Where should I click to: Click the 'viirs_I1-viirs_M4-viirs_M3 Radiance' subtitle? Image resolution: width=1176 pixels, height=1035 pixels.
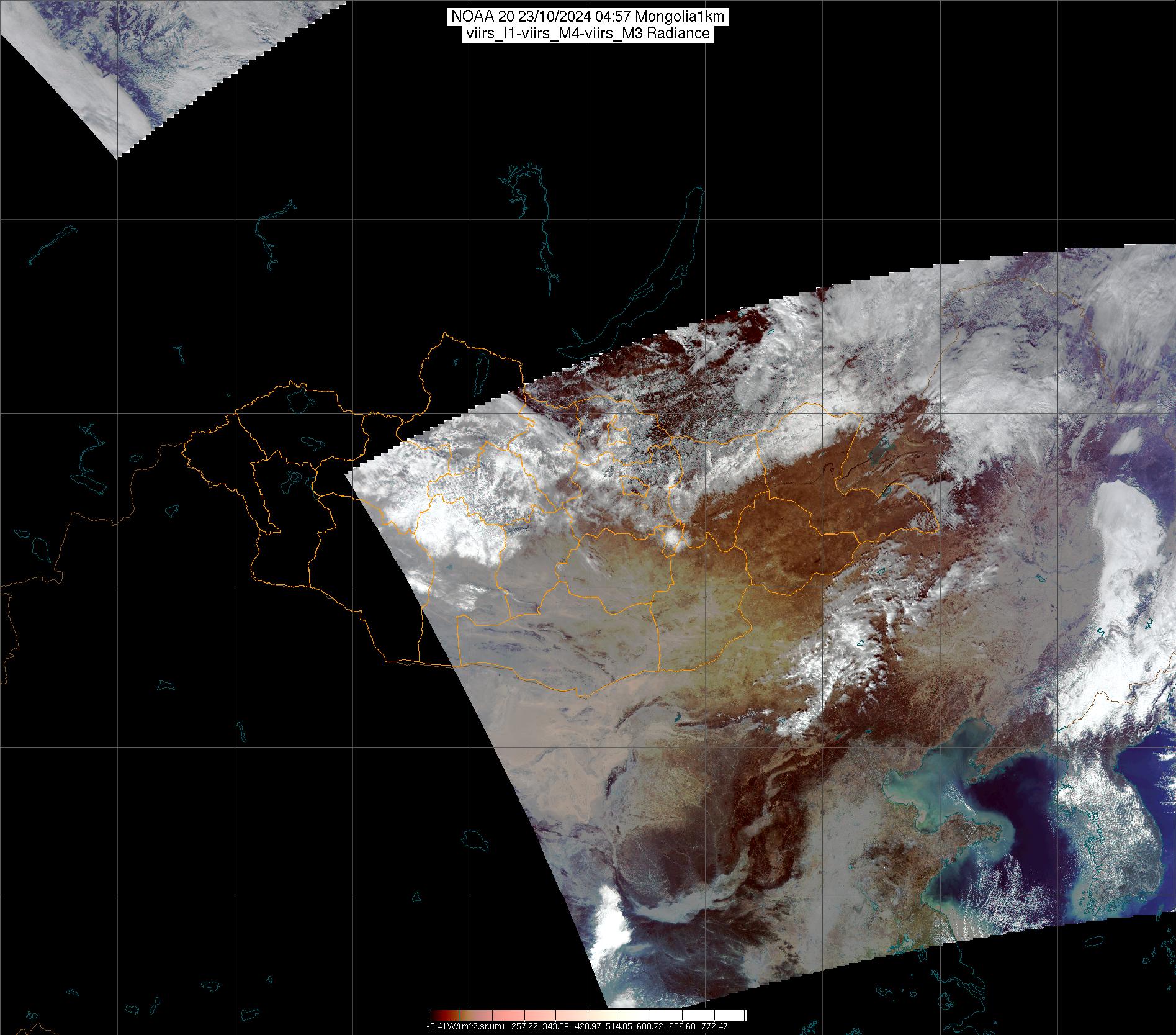click(x=587, y=34)
